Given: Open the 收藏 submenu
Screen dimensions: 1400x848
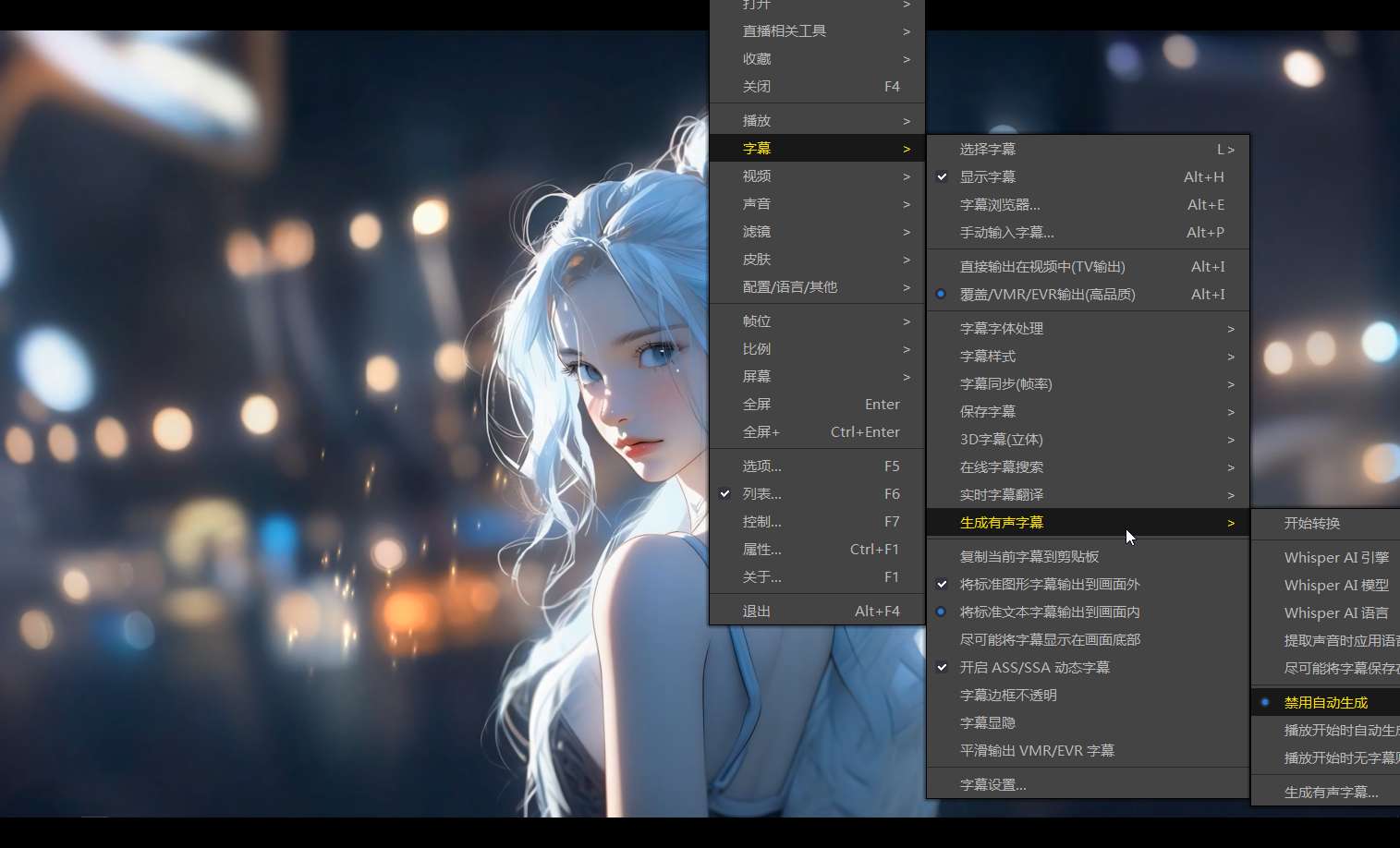Looking at the screenshot, I should tap(817, 58).
